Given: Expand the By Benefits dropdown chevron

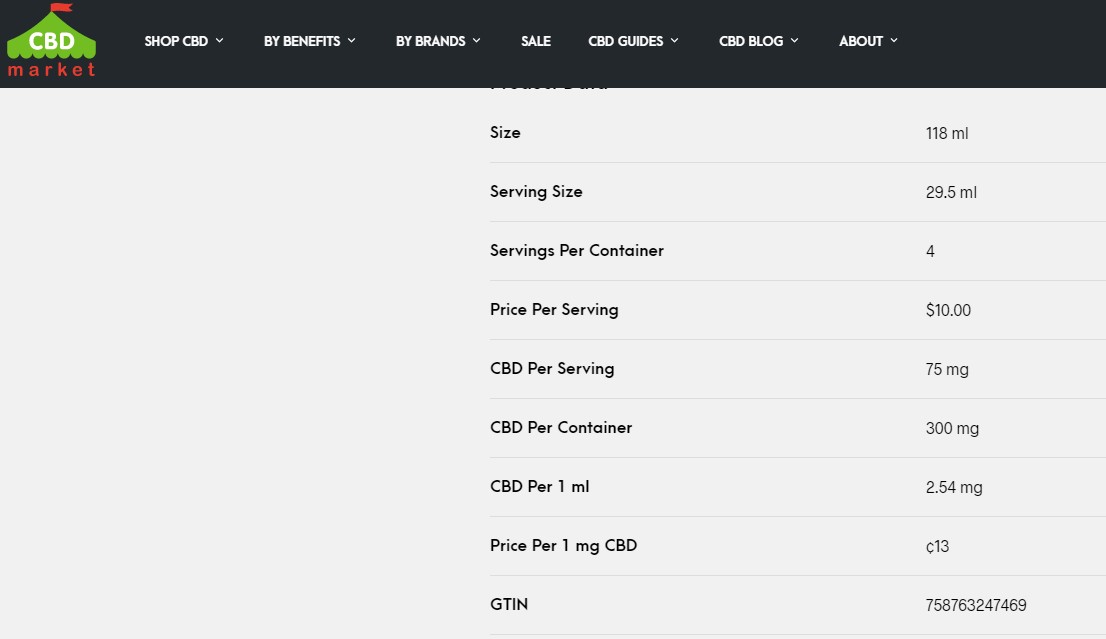Looking at the screenshot, I should [x=351, y=41].
